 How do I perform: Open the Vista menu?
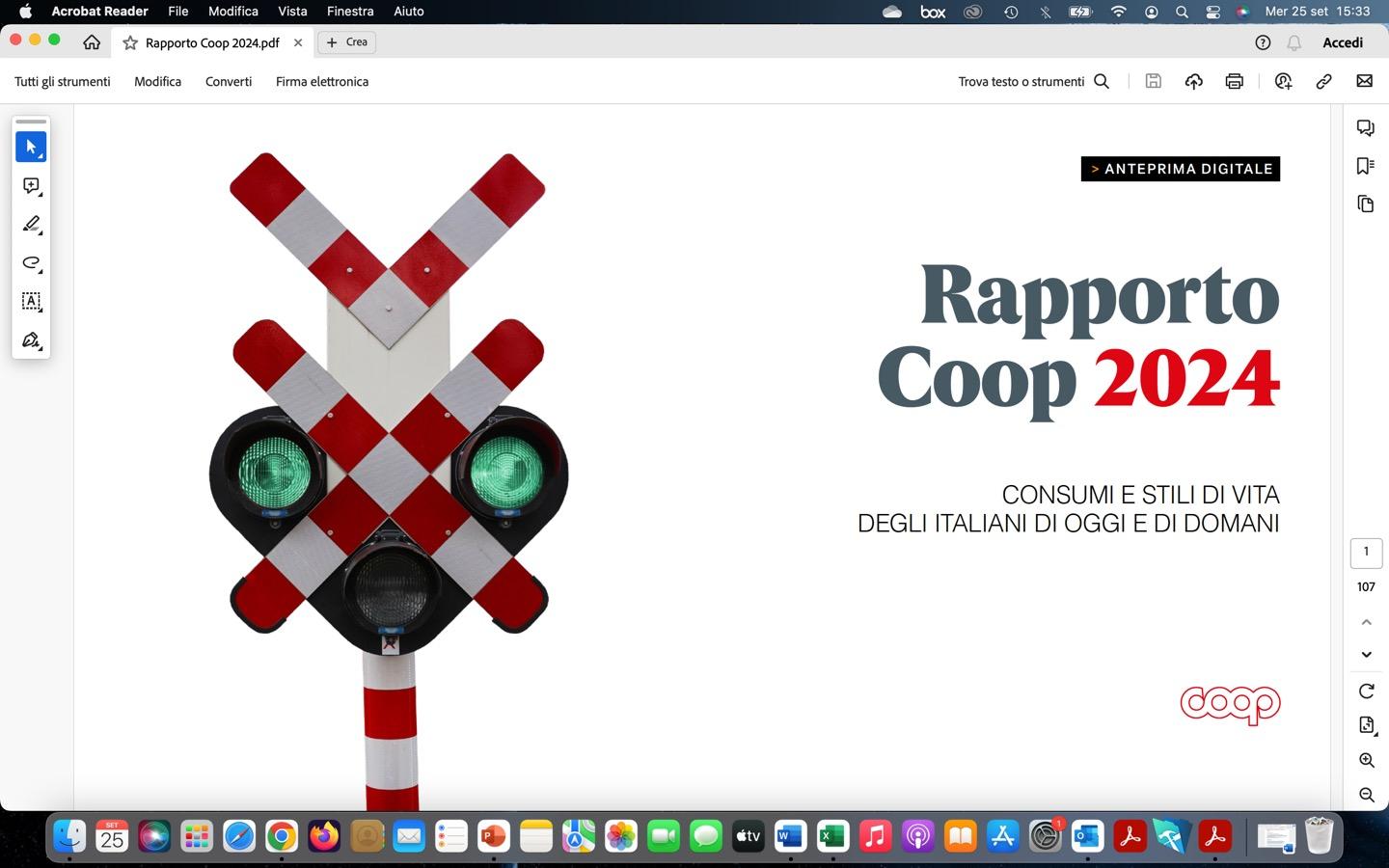click(x=292, y=12)
